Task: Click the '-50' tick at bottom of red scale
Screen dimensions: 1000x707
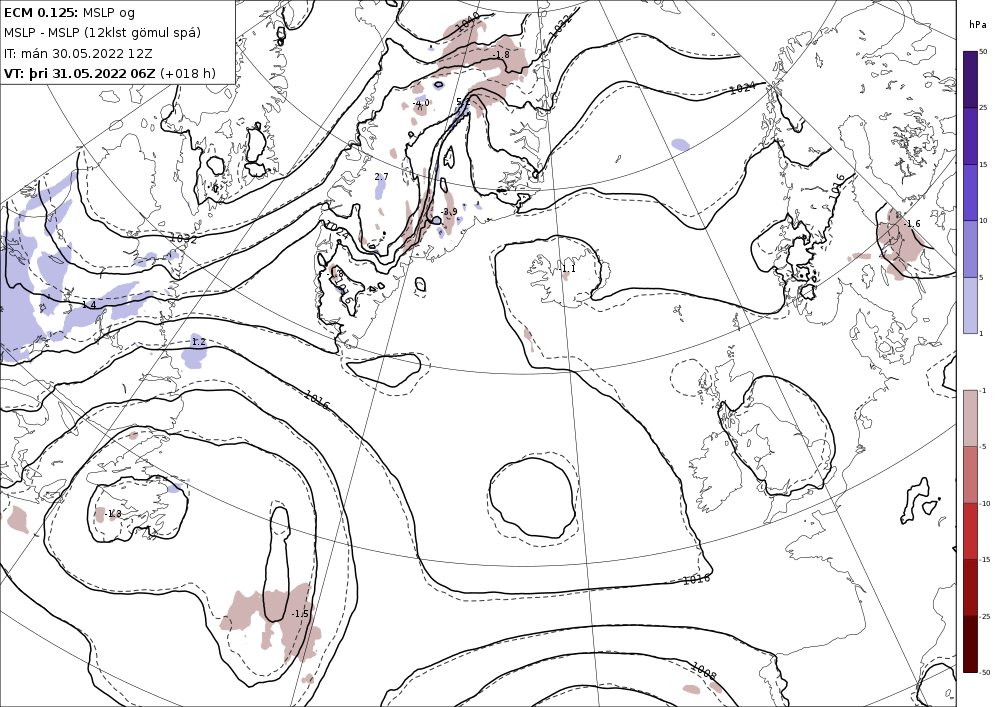Action: point(985,672)
